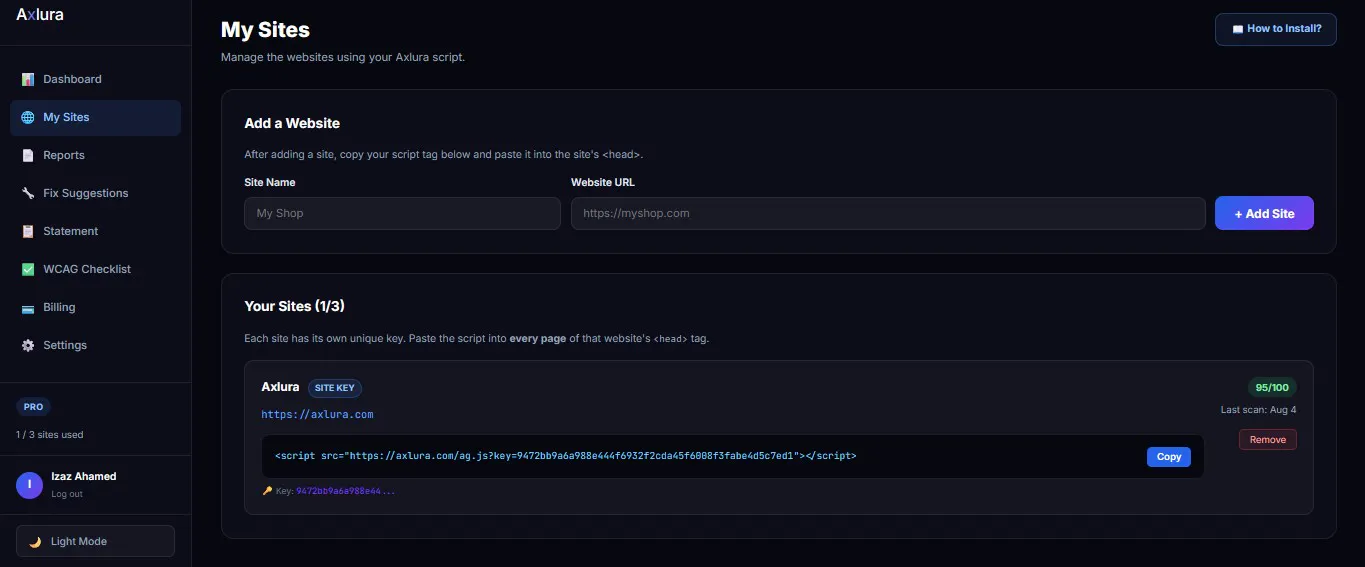Click the Reports document icon
Screen dimensions: 1365x567
click(x=28, y=155)
